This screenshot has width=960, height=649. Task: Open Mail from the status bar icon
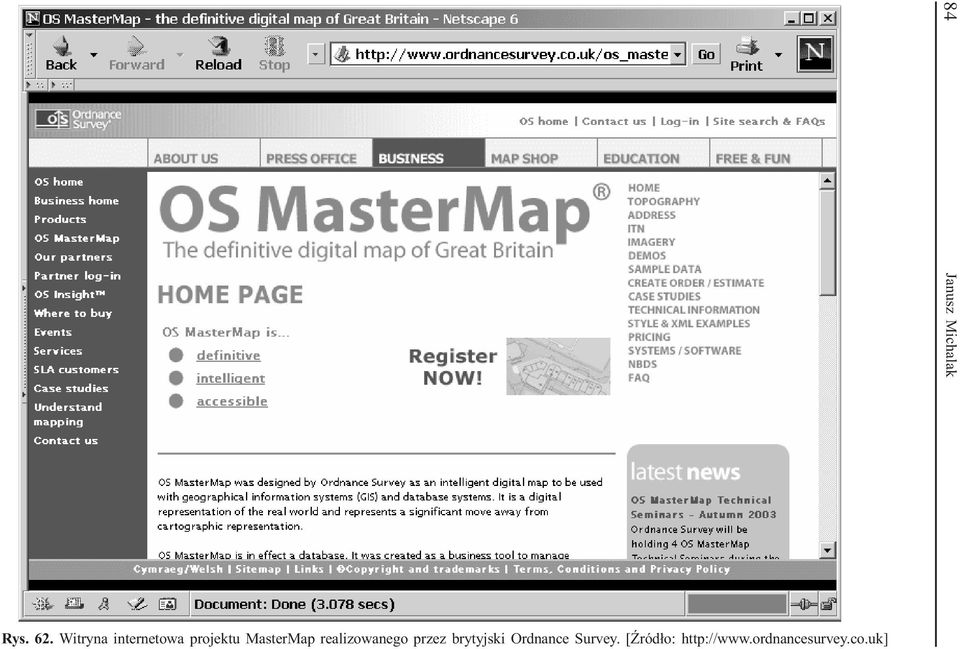[74, 604]
